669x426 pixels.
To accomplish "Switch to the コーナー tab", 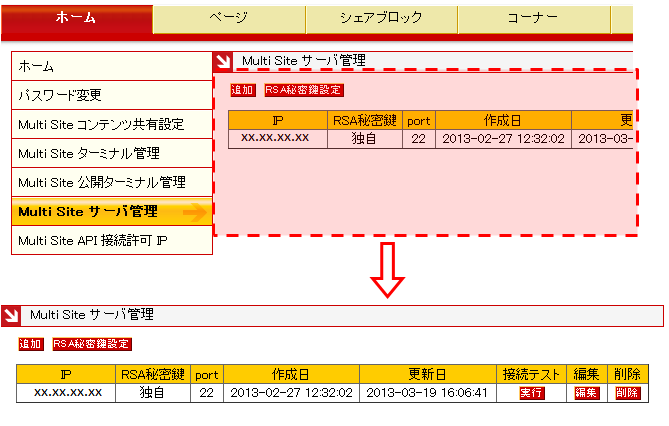I will (x=534, y=19).
